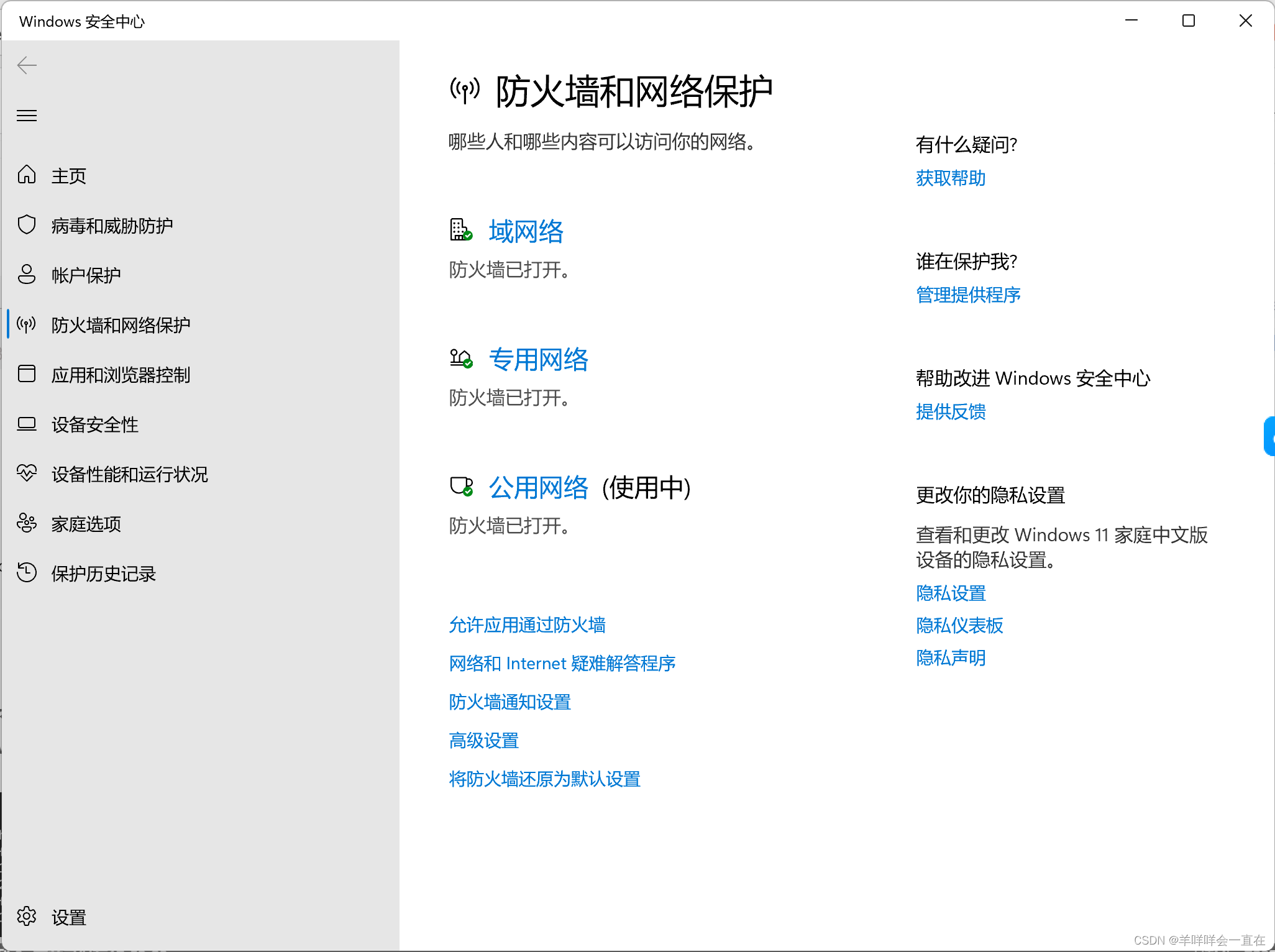Open 主页 from the sidebar home icon
This screenshot has width=1275, height=952.
(x=27, y=176)
